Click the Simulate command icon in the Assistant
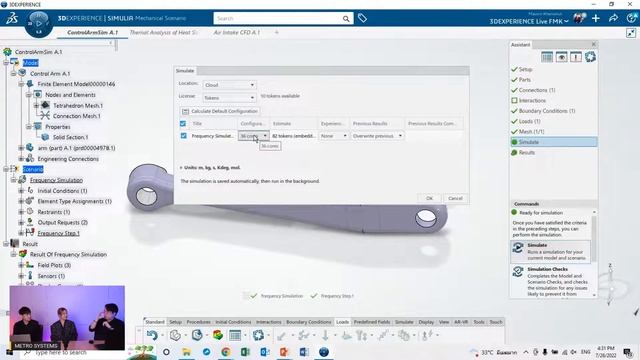 pos(518,248)
